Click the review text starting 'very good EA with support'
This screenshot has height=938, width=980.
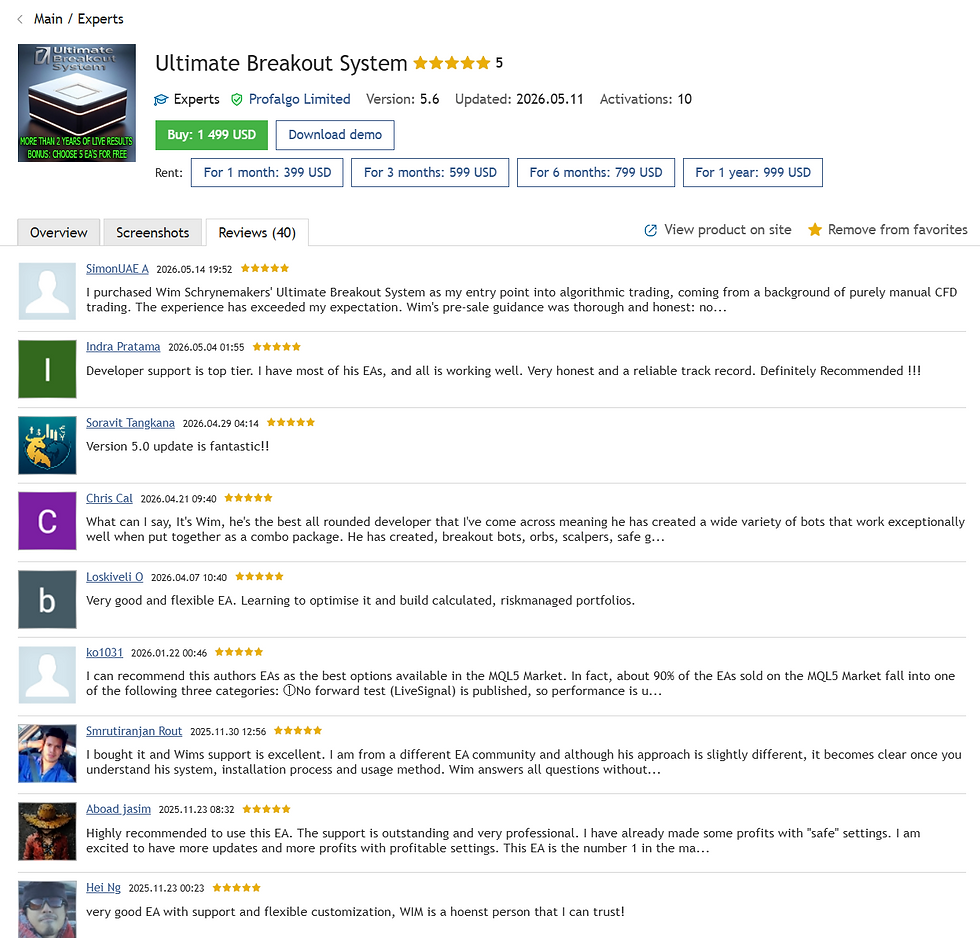coord(355,912)
